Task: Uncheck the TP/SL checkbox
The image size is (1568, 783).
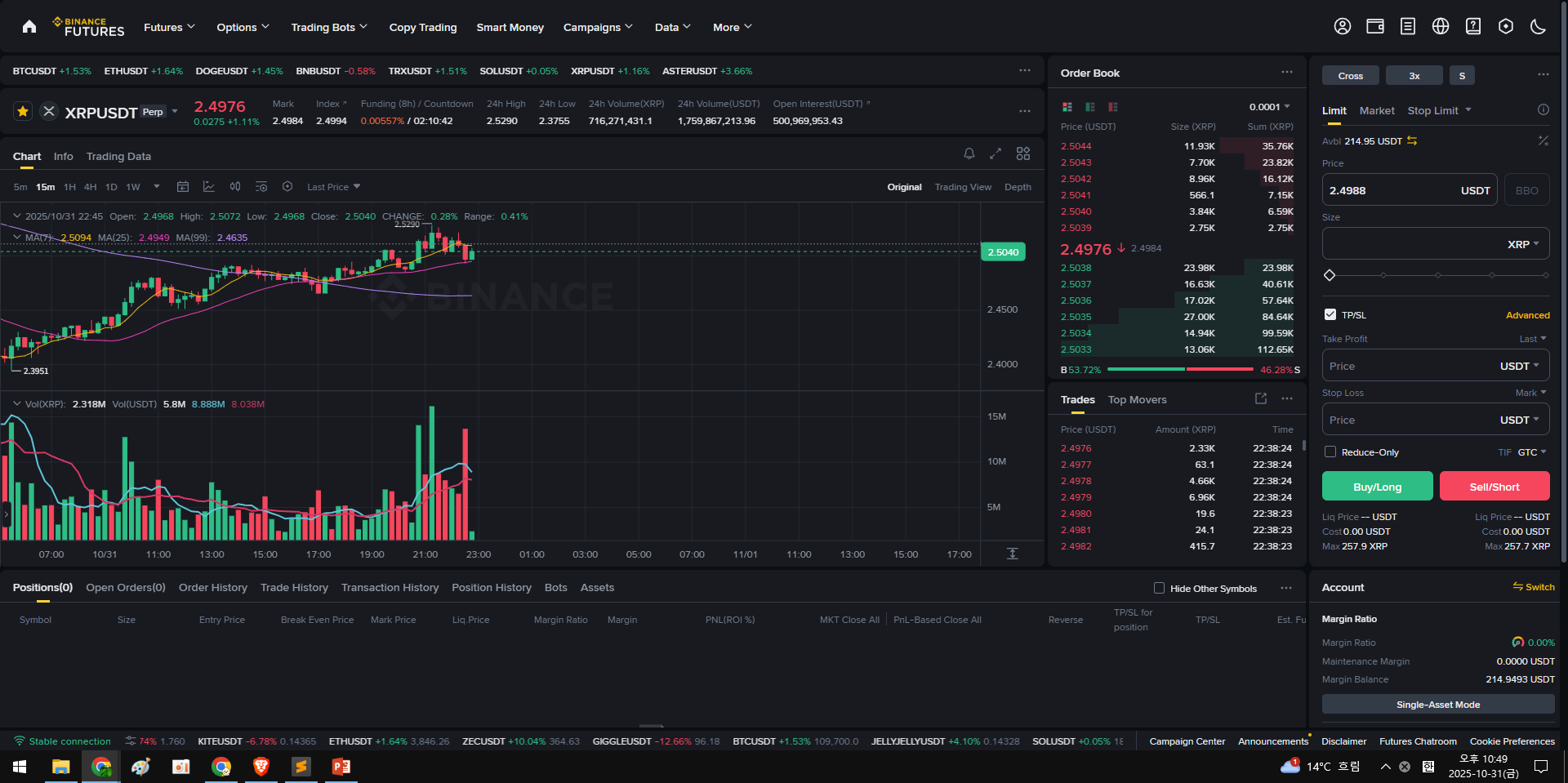Action: point(1330,314)
